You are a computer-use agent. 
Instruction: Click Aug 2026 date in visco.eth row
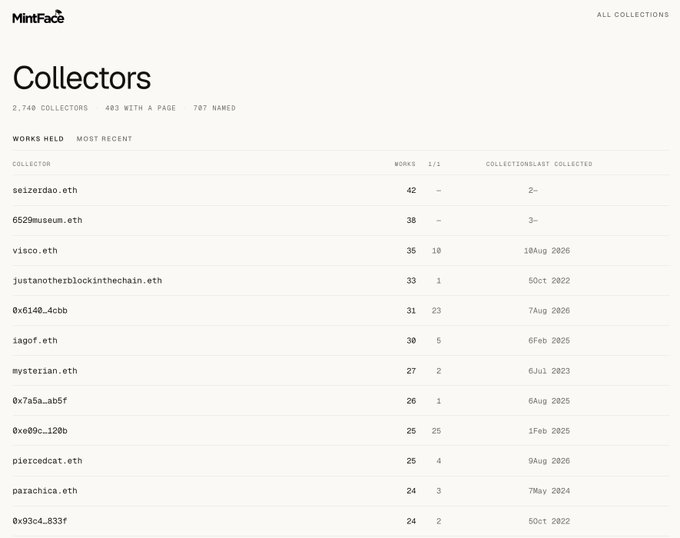[552, 251]
